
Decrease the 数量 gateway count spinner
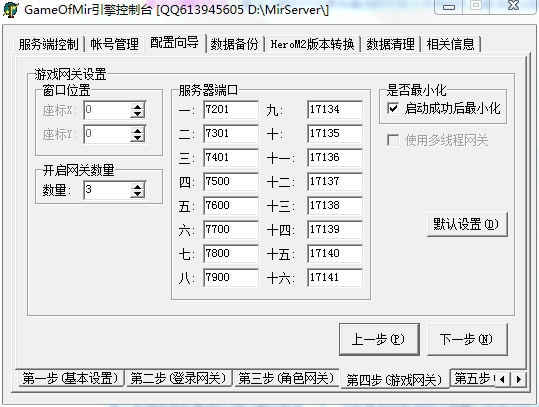click(x=138, y=194)
